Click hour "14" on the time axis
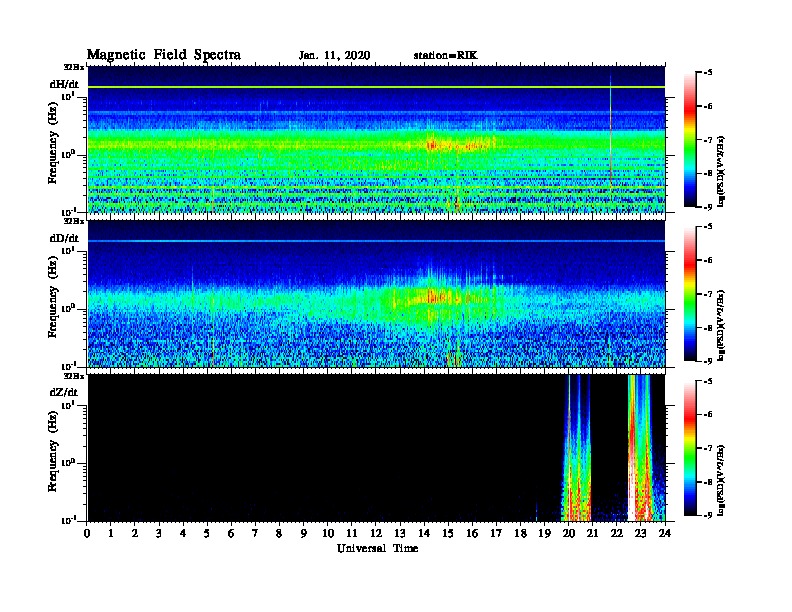Image resolution: width=792 pixels, height=612 pixels. (424, 534)
